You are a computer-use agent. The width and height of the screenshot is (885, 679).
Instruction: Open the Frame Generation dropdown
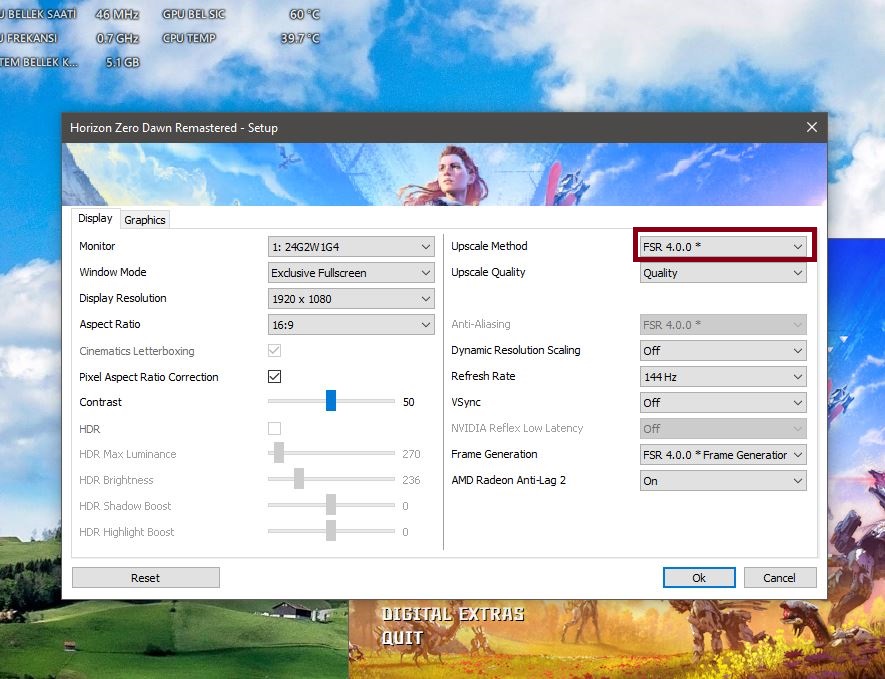coord(723,454)
